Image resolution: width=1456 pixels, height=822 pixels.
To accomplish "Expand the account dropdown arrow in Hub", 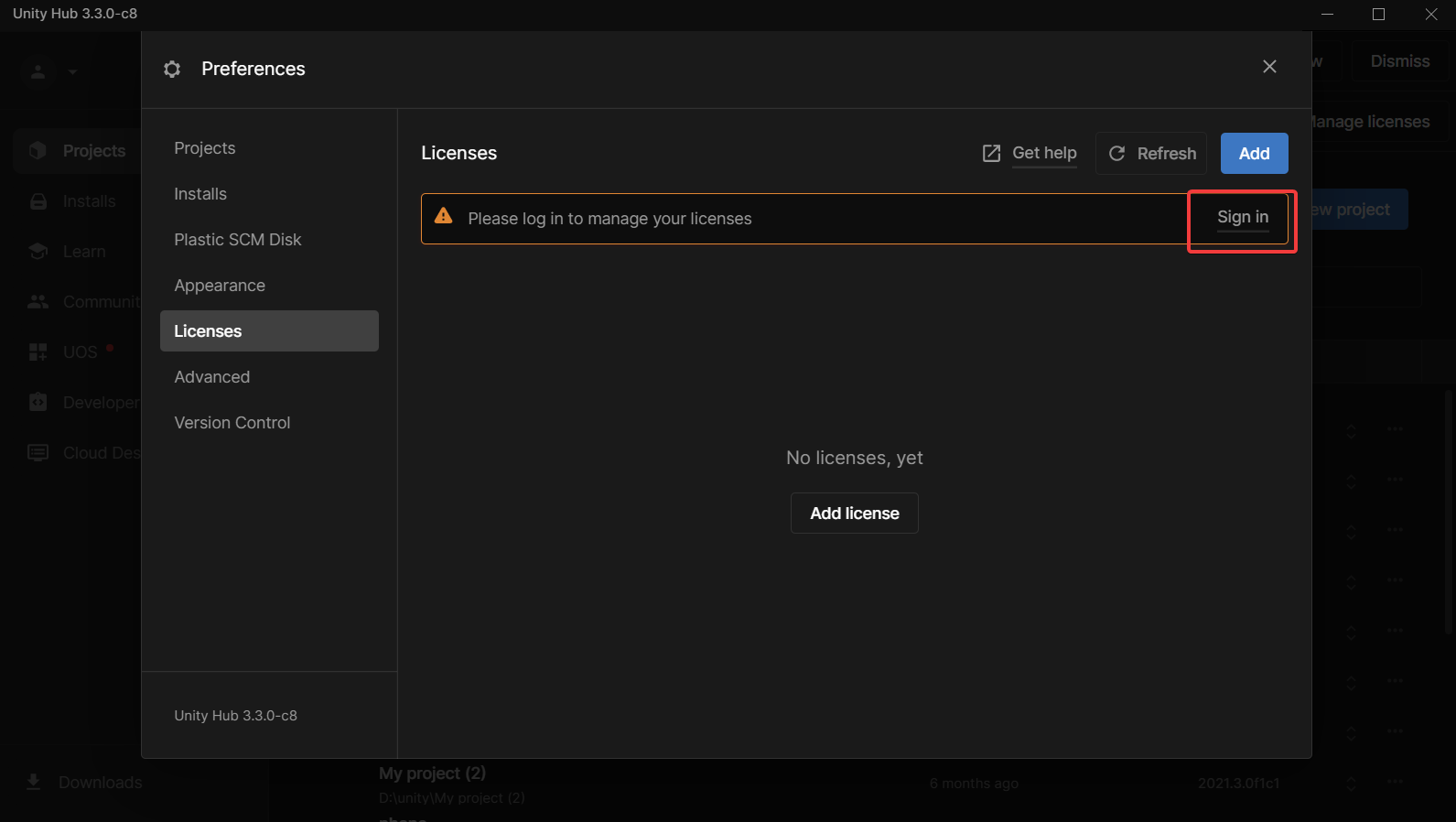I will (x=72, y=71).
